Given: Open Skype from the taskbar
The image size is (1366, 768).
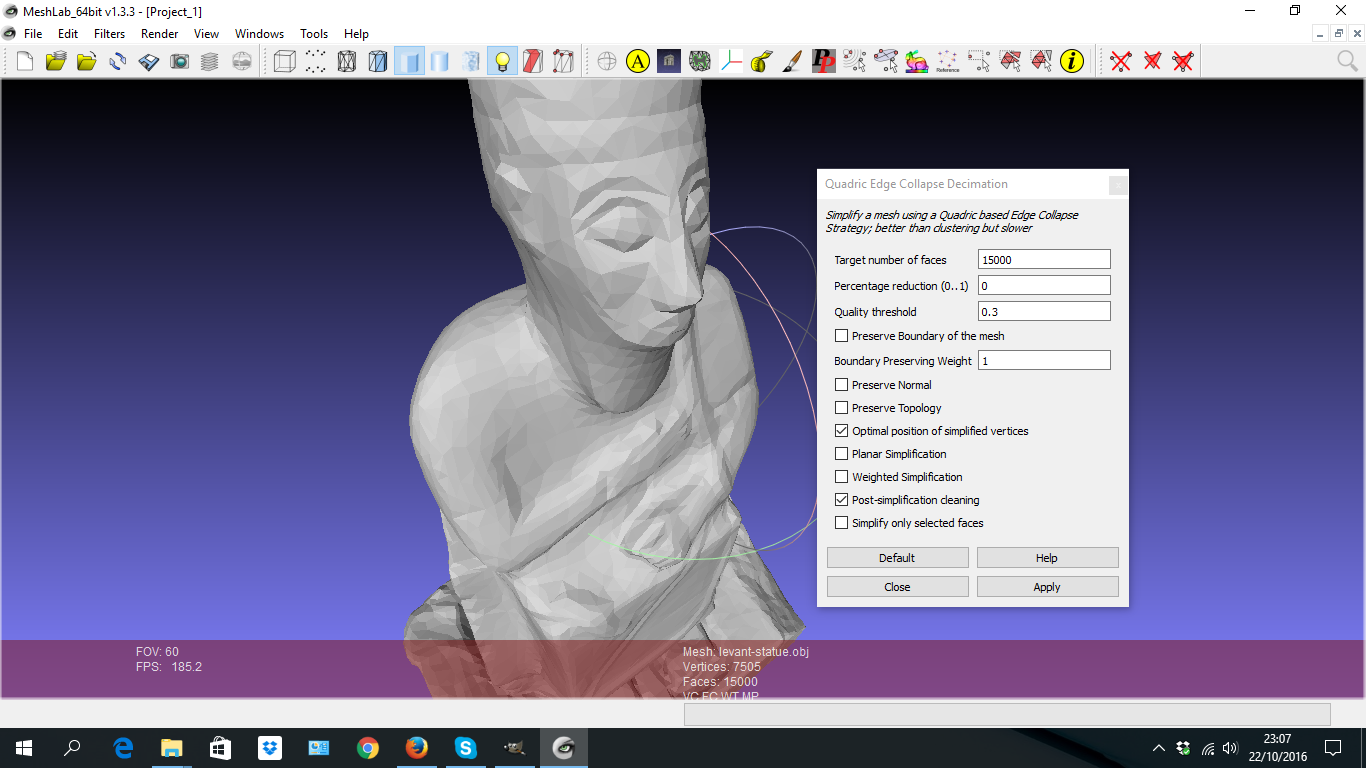Looking at the screenshot, I should 466,748.
